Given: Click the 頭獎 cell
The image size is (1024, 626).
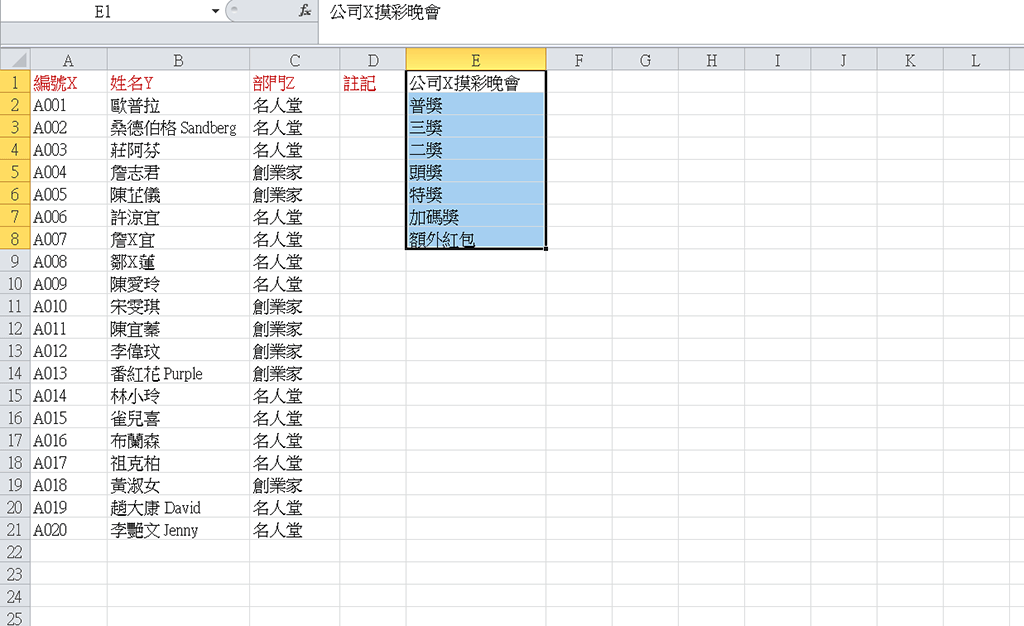Looking at the screenshot, I should tap(475, 172).
